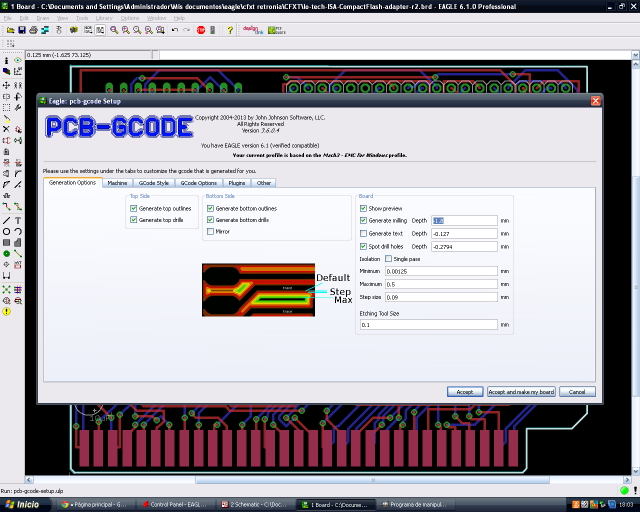Screen dimensions: 640x512
Task: Open a file with the Open toolbar icon
Action: pos(11,30)
